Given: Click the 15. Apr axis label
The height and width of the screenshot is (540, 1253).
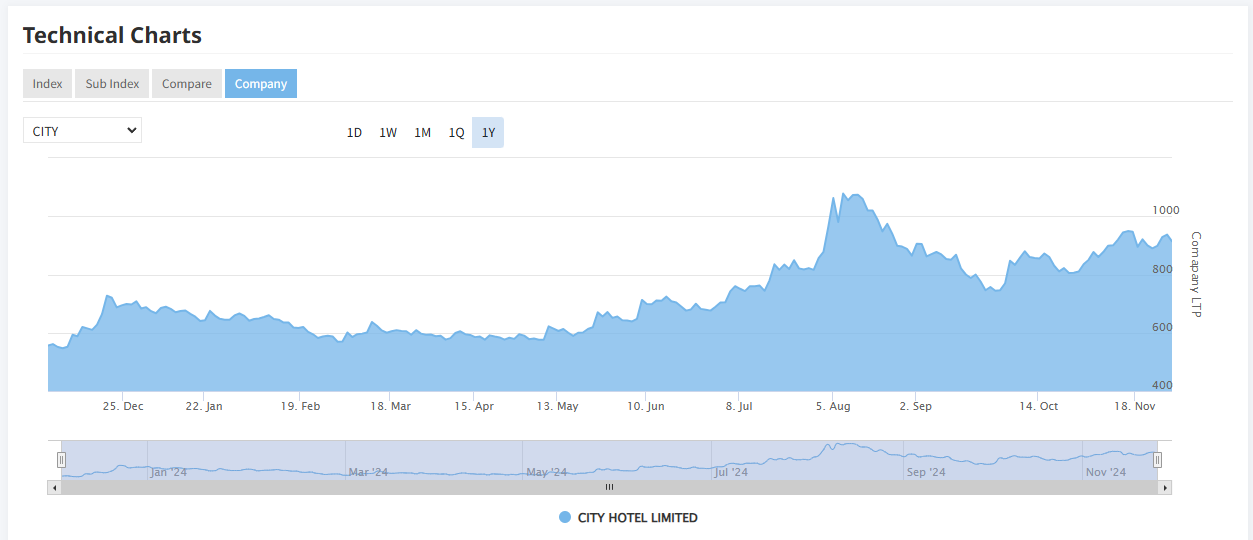Looking at the screenshot, I should point(474,407).
